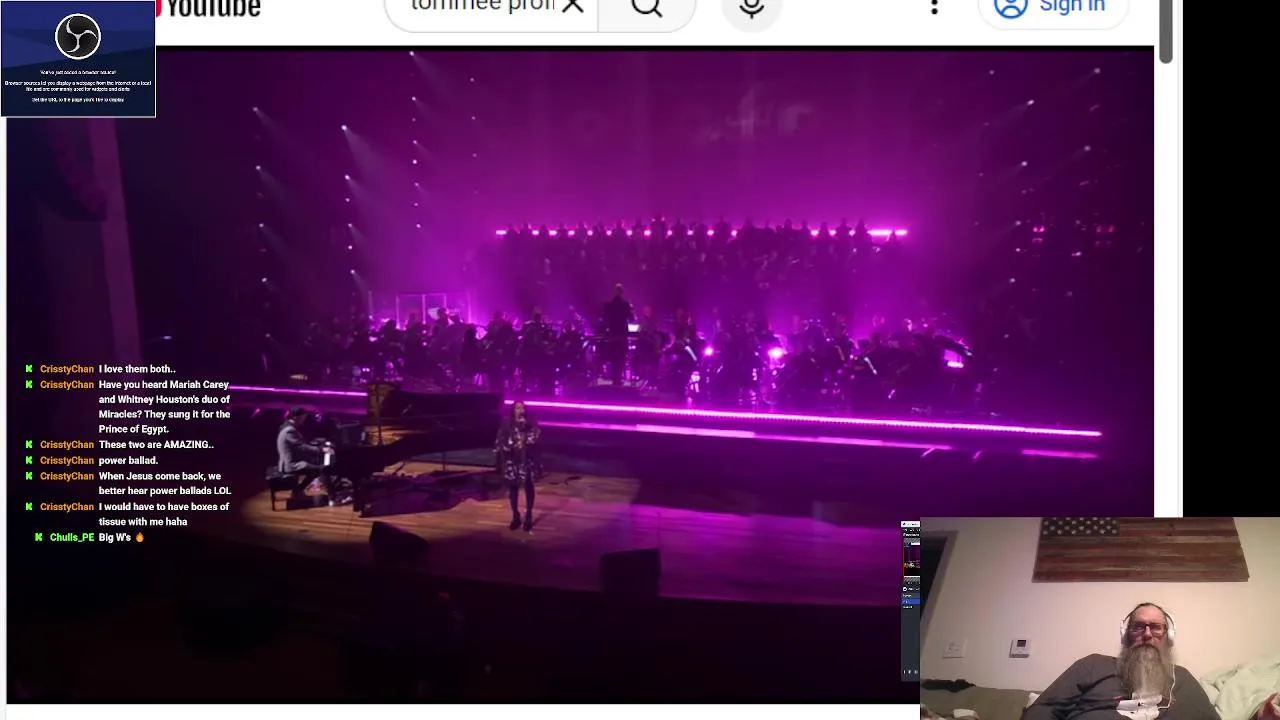Clear the search box with the X icon
Image resolution: width=1280 pixels, height=720 pixels.
coord(572,7)
